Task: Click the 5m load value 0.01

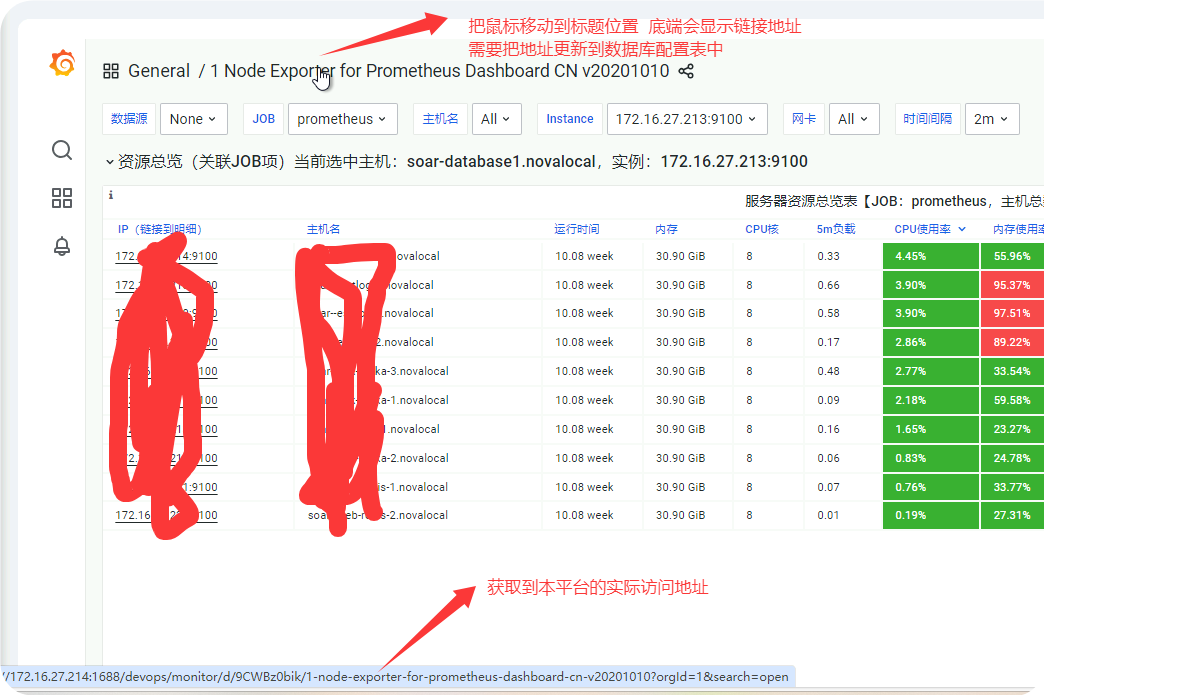Action: [x=828, y=516]
